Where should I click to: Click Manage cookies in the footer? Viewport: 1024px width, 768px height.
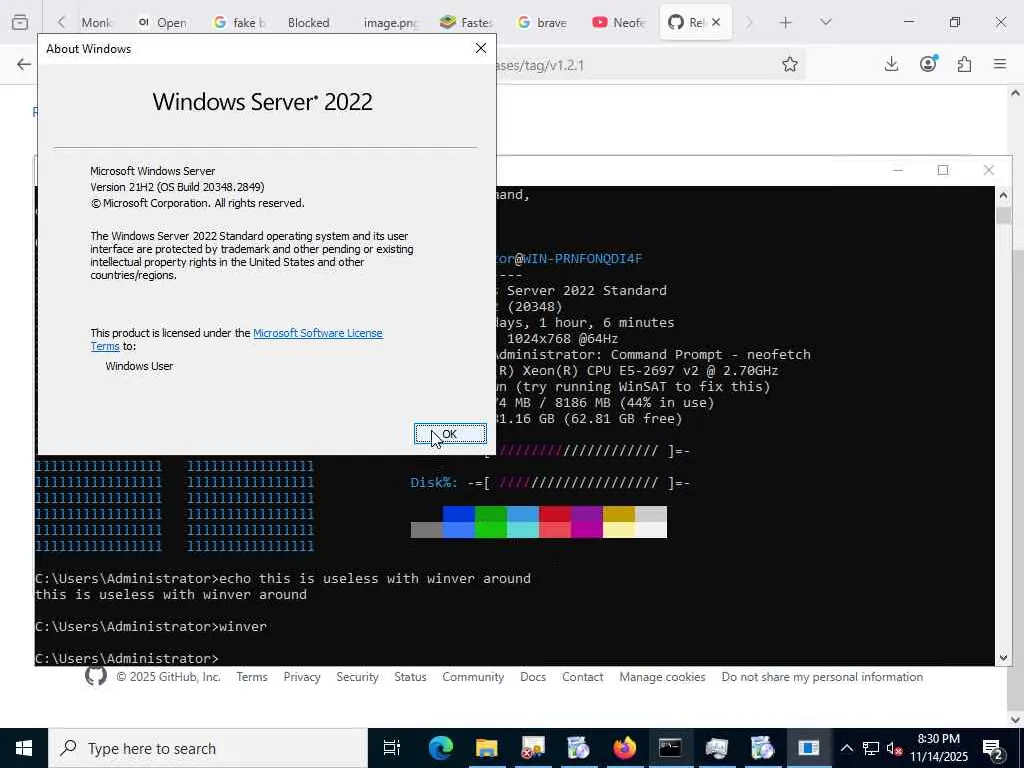pos(662,677)
